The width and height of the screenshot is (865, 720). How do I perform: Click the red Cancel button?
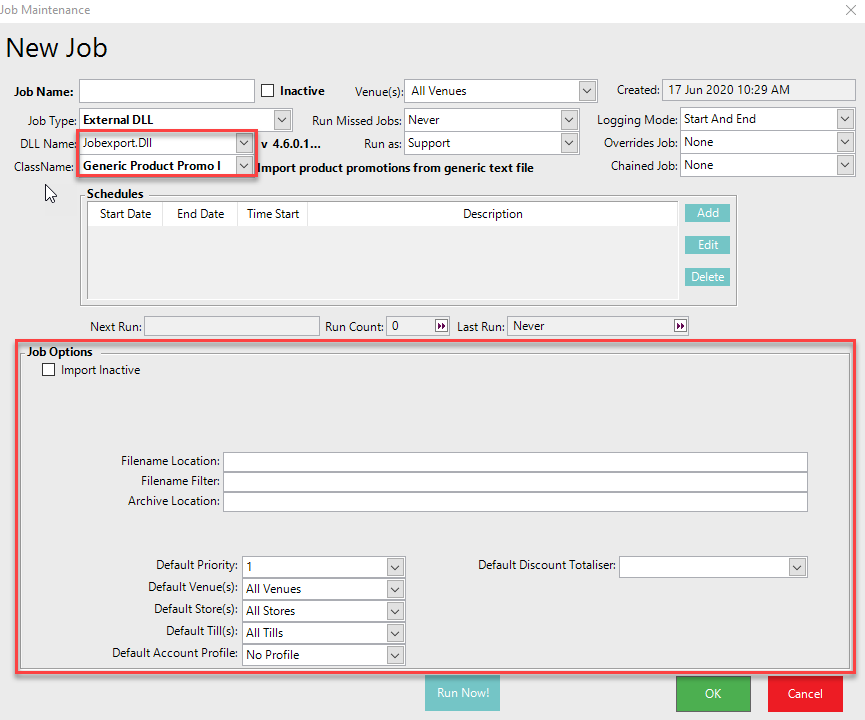click(804, 694)
